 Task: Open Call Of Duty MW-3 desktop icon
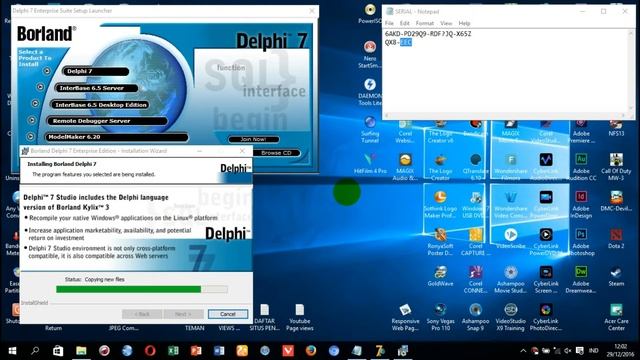616,167
